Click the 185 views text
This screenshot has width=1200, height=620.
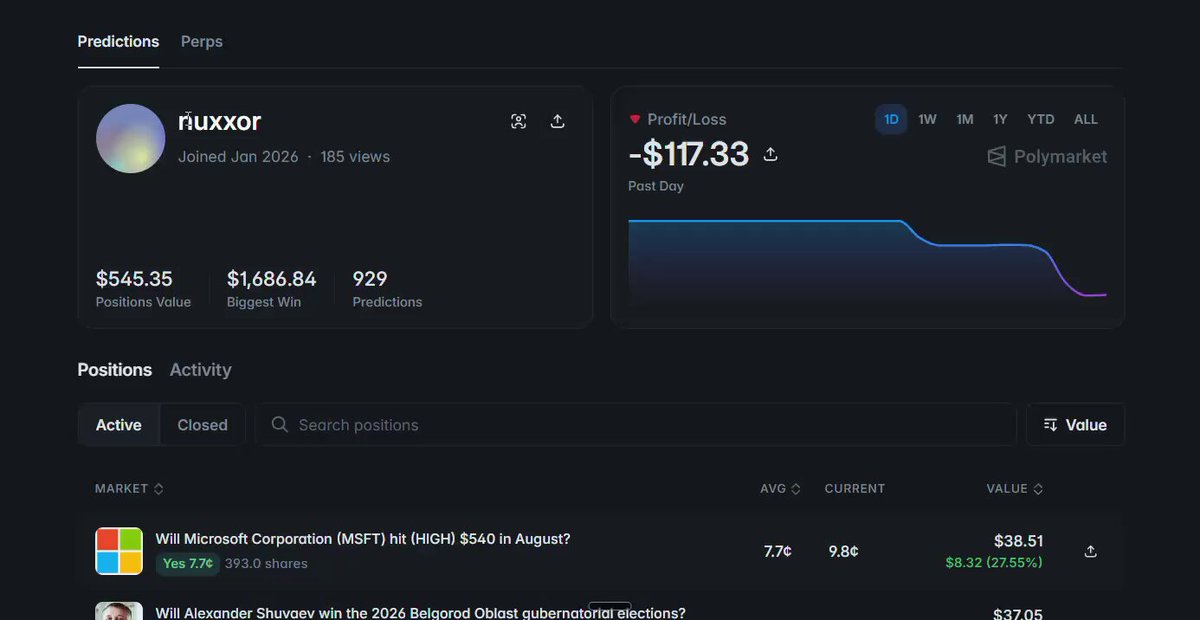[x=355, y=157]
